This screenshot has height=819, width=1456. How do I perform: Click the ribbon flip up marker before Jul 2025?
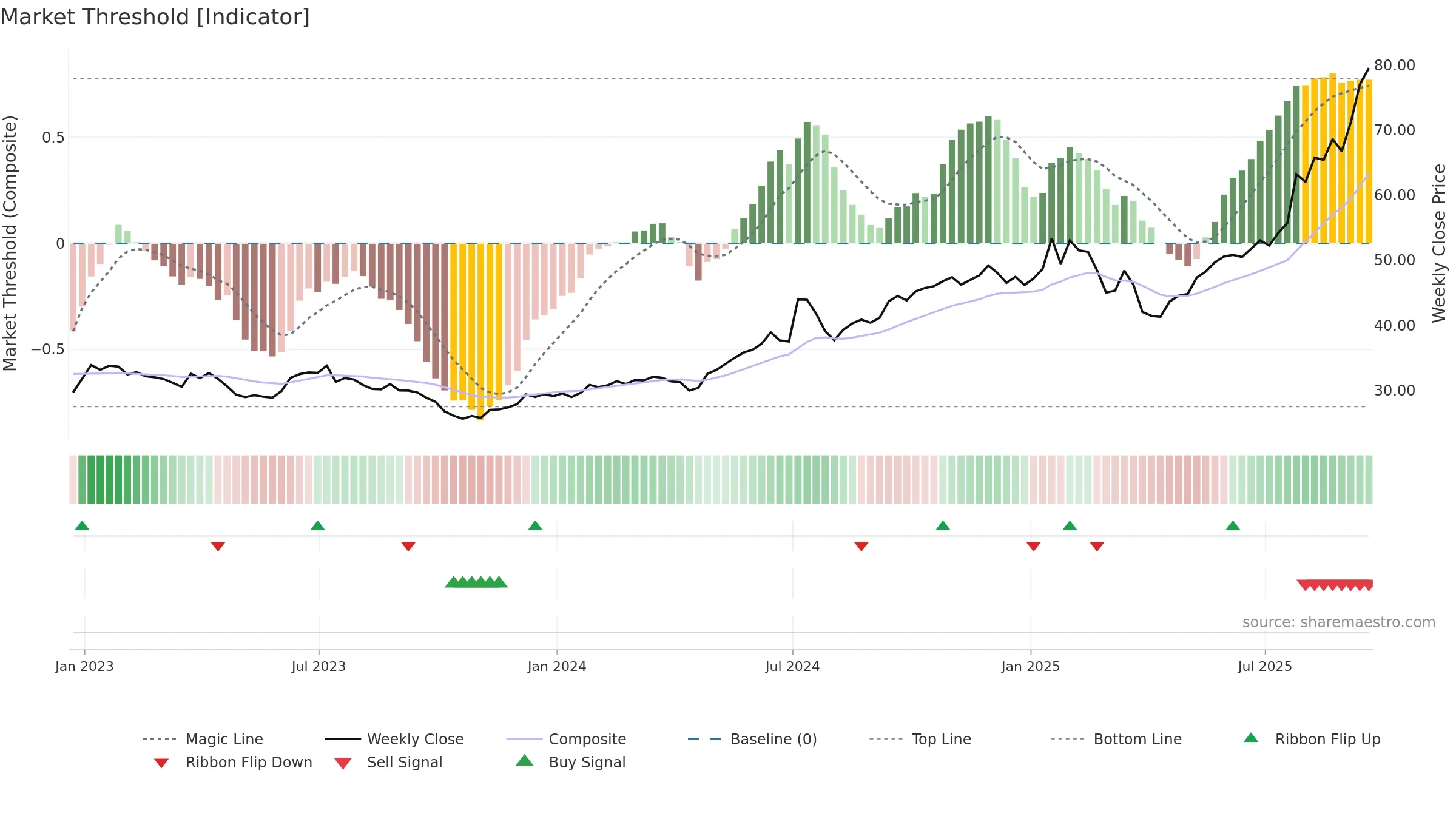click(x=1233, y=525)
